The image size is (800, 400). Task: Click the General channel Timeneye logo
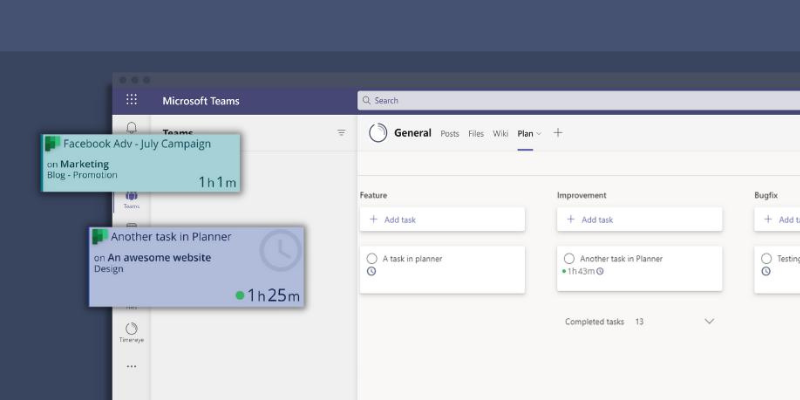pos(378,133)
